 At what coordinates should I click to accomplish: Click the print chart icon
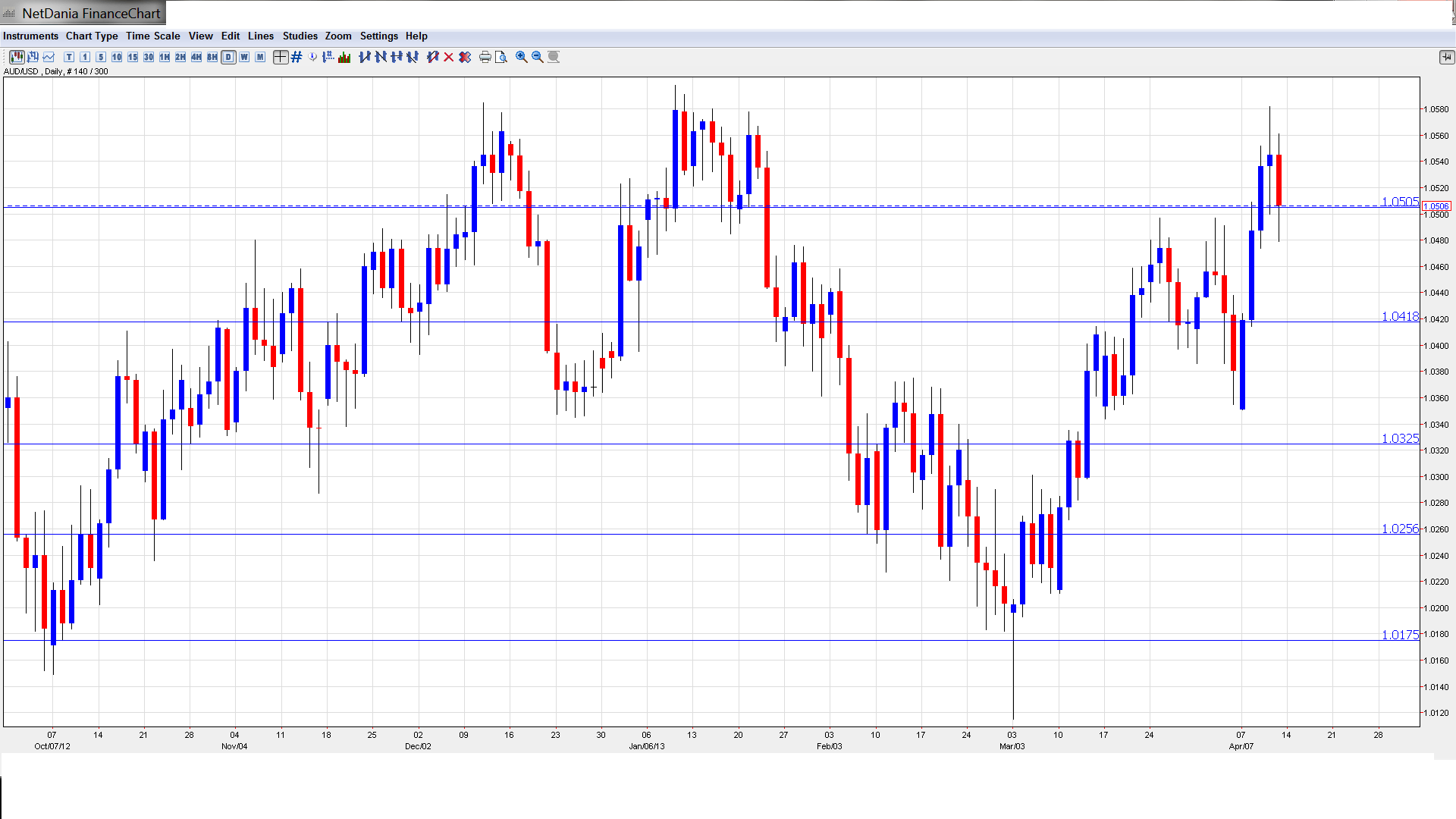[x=485, y=57]
